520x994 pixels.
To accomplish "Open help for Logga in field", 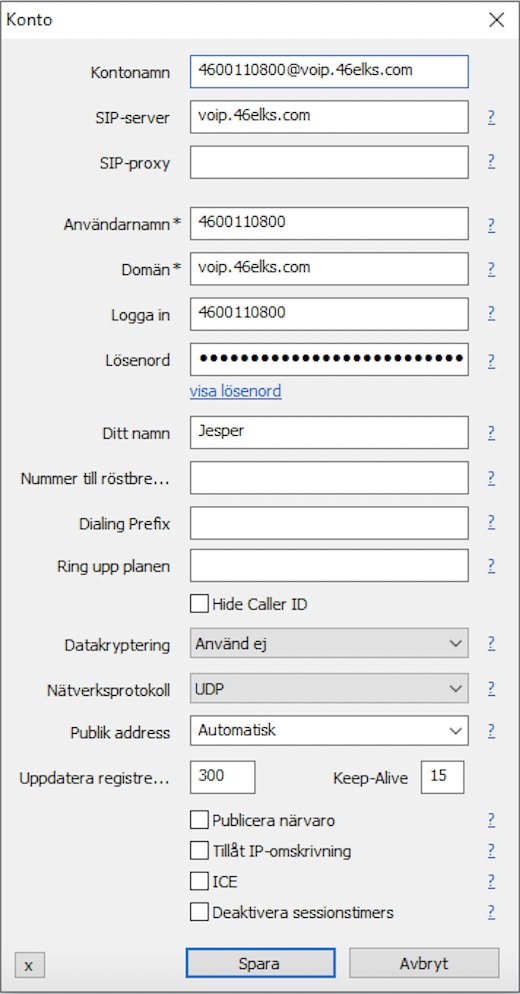I will (x=491, y=314).
